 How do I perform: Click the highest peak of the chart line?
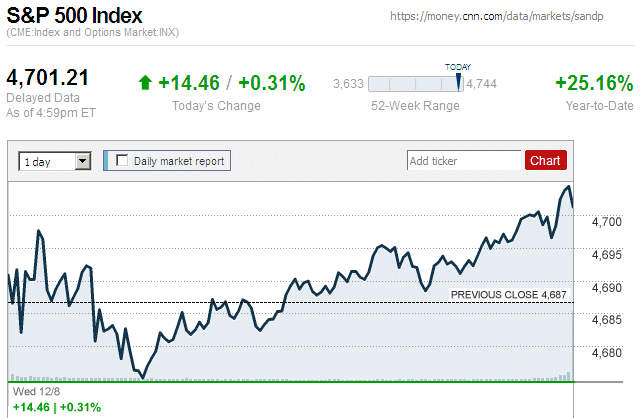(568, 187)
